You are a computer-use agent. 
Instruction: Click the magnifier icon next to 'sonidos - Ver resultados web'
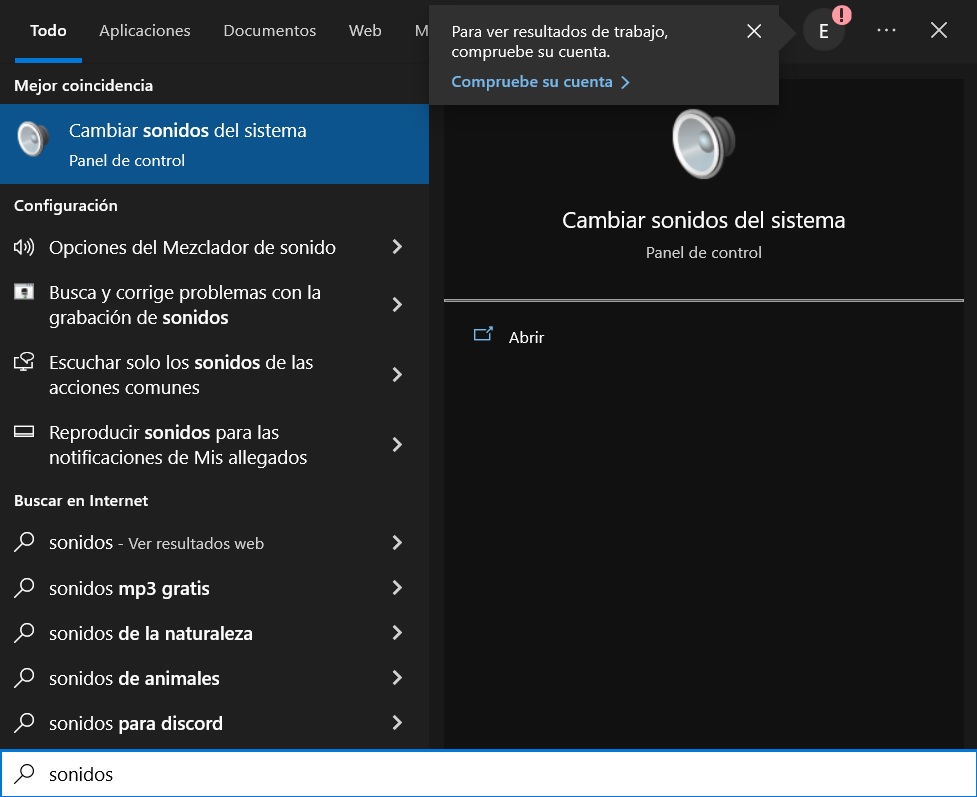pos(24,542)
